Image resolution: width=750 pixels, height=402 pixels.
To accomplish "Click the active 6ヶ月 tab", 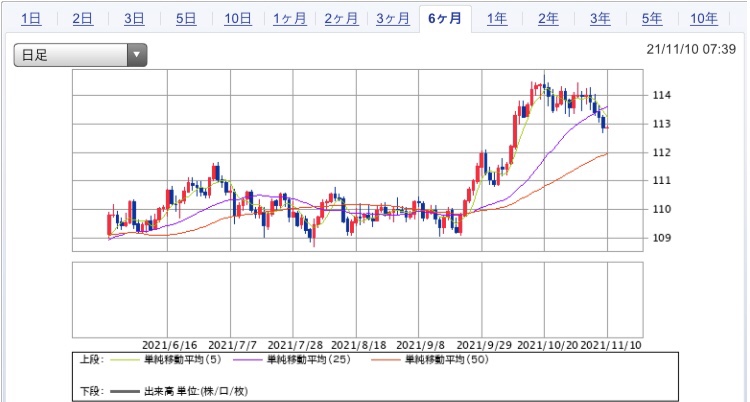I will tap(445, 19).
